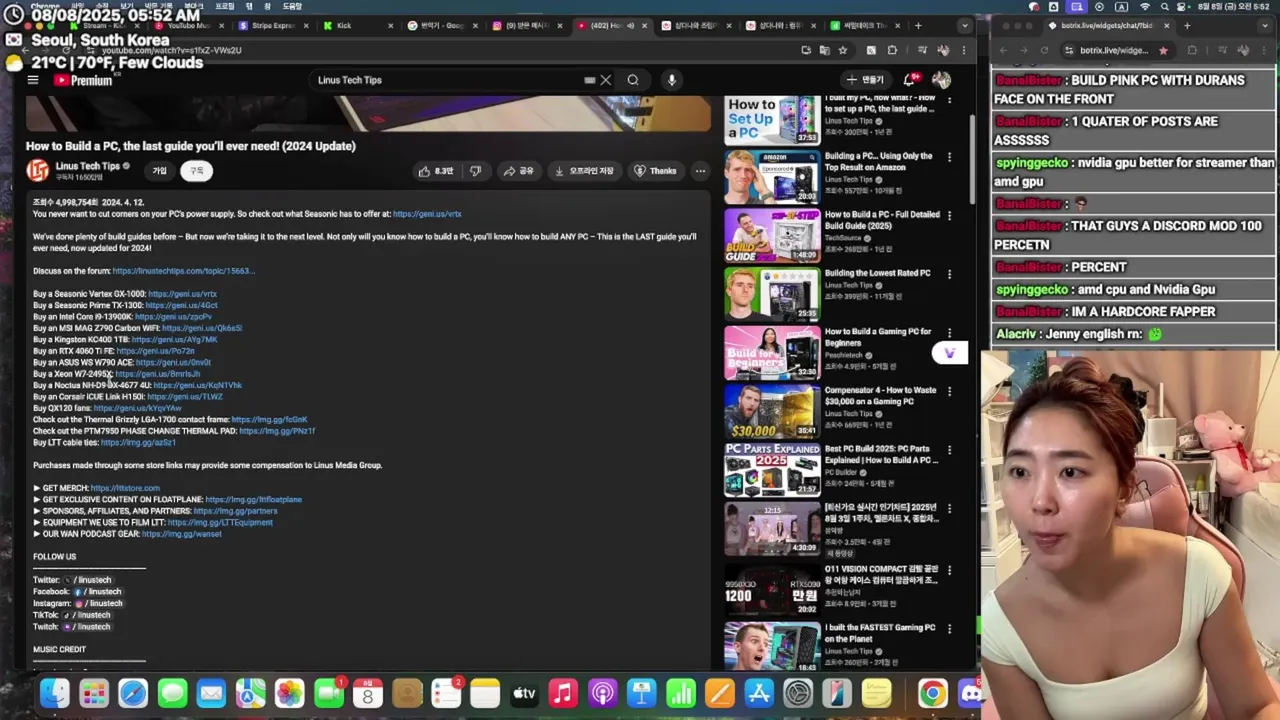Clear the Linus Tech Tips search text
The height and width of the screenshot is (720, 1280).
click(605, 80)
